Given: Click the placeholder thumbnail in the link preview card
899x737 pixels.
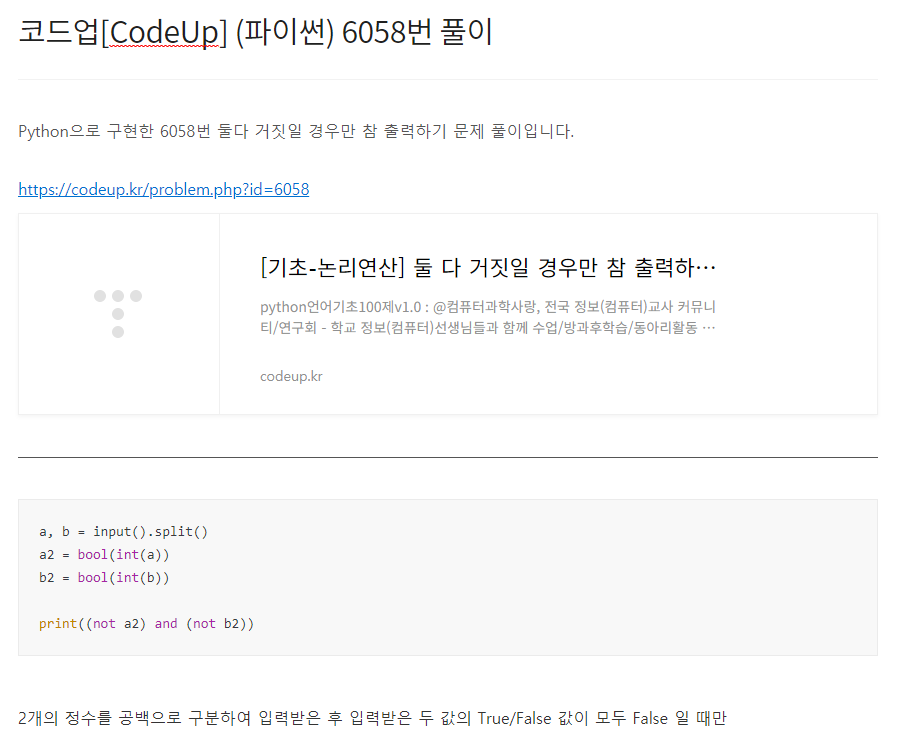Looking at the screenshot, I should click(x=119, y=314).
